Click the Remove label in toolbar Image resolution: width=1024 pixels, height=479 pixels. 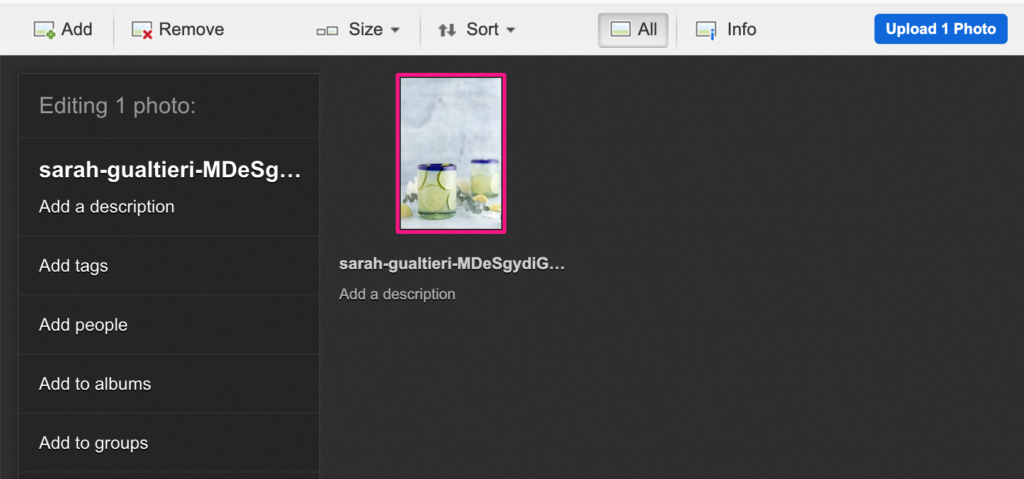click(x=191, y=29)
